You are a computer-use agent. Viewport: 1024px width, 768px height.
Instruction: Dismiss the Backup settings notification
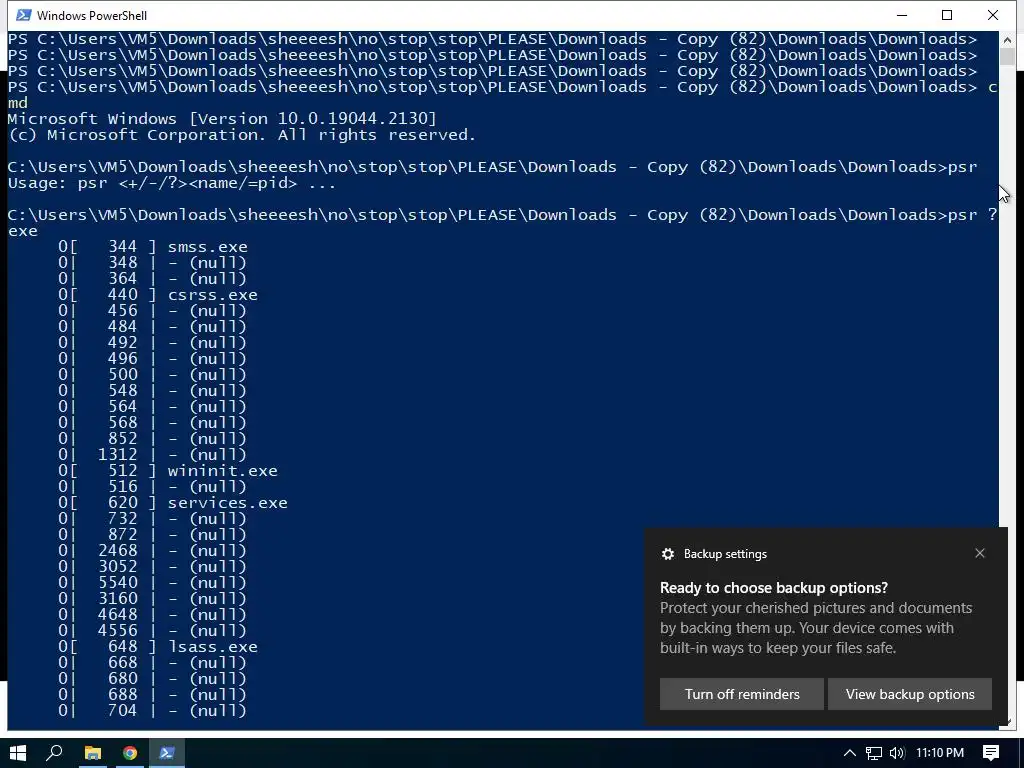click(x=980, y=553)
